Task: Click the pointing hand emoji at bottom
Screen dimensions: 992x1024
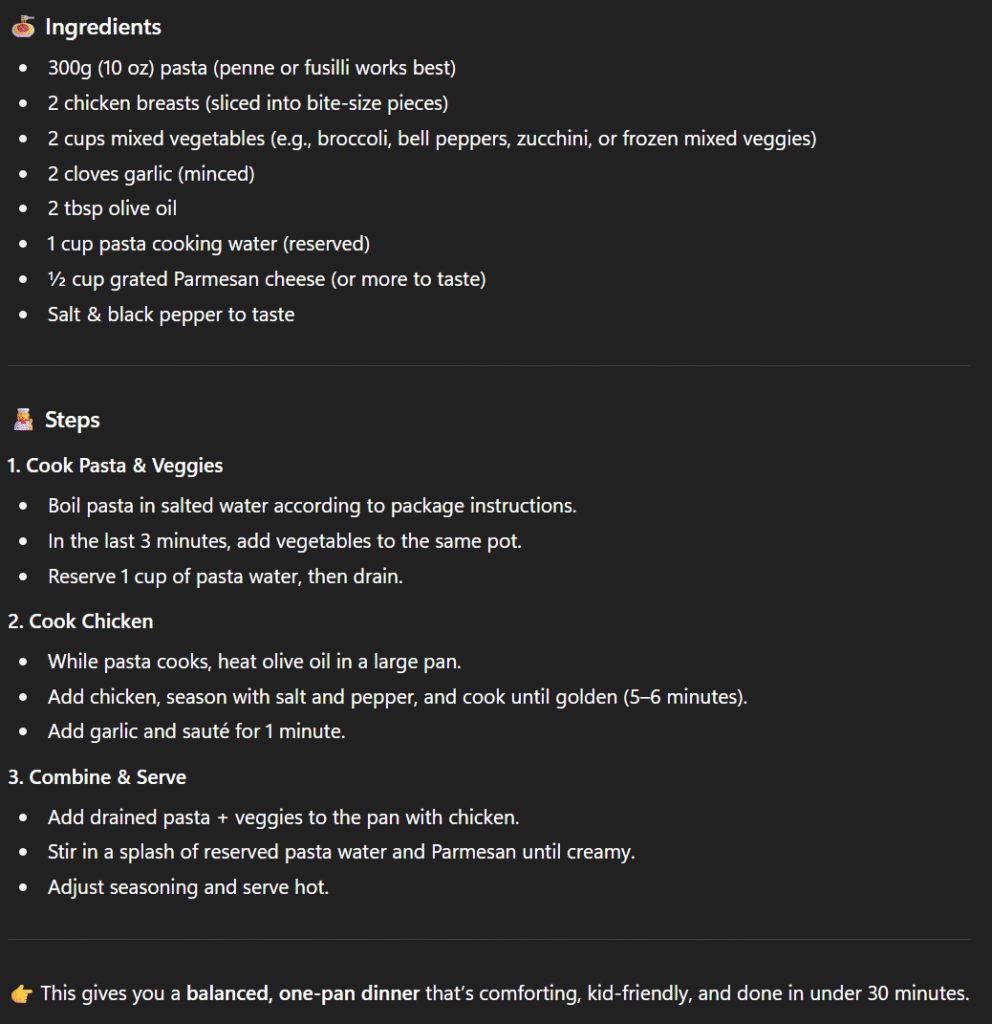Action: pos(21,994)
